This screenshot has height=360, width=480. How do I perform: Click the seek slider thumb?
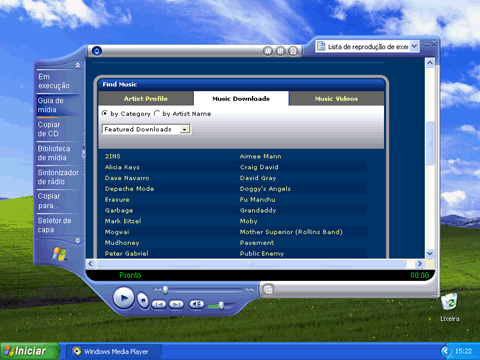pos(165,290)
